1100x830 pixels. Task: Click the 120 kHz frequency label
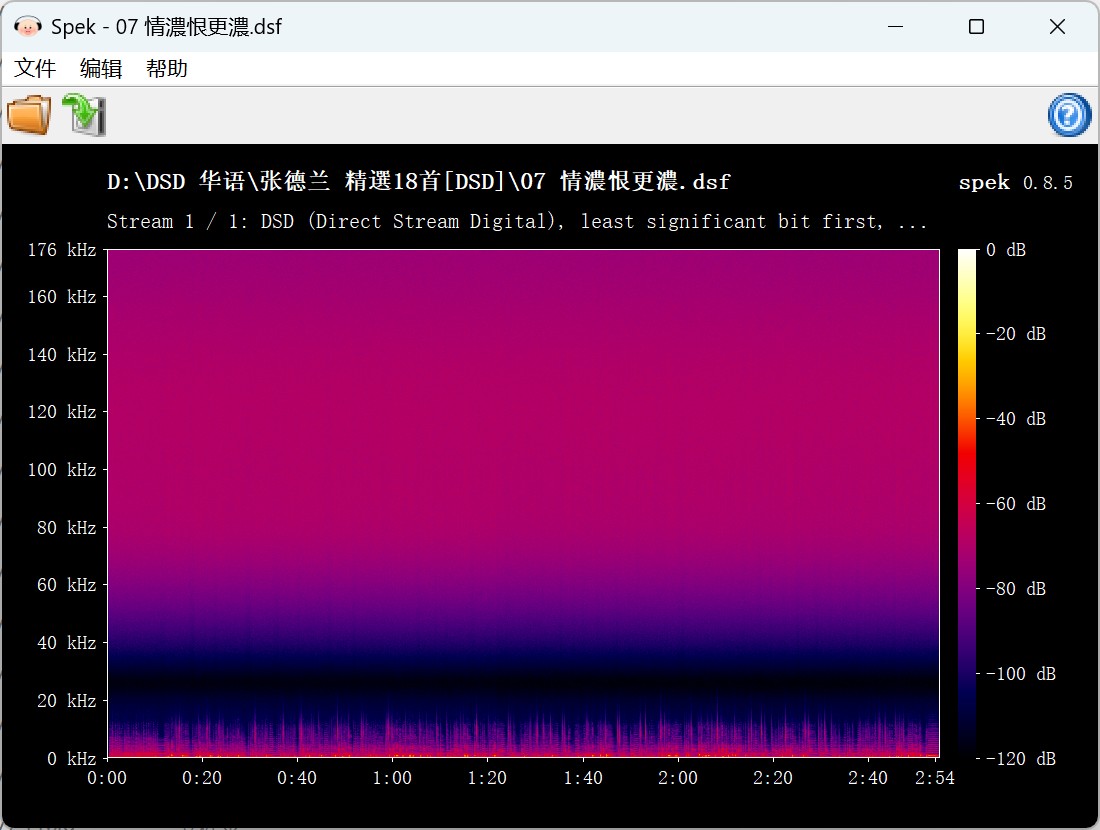[x=62, y=412]
